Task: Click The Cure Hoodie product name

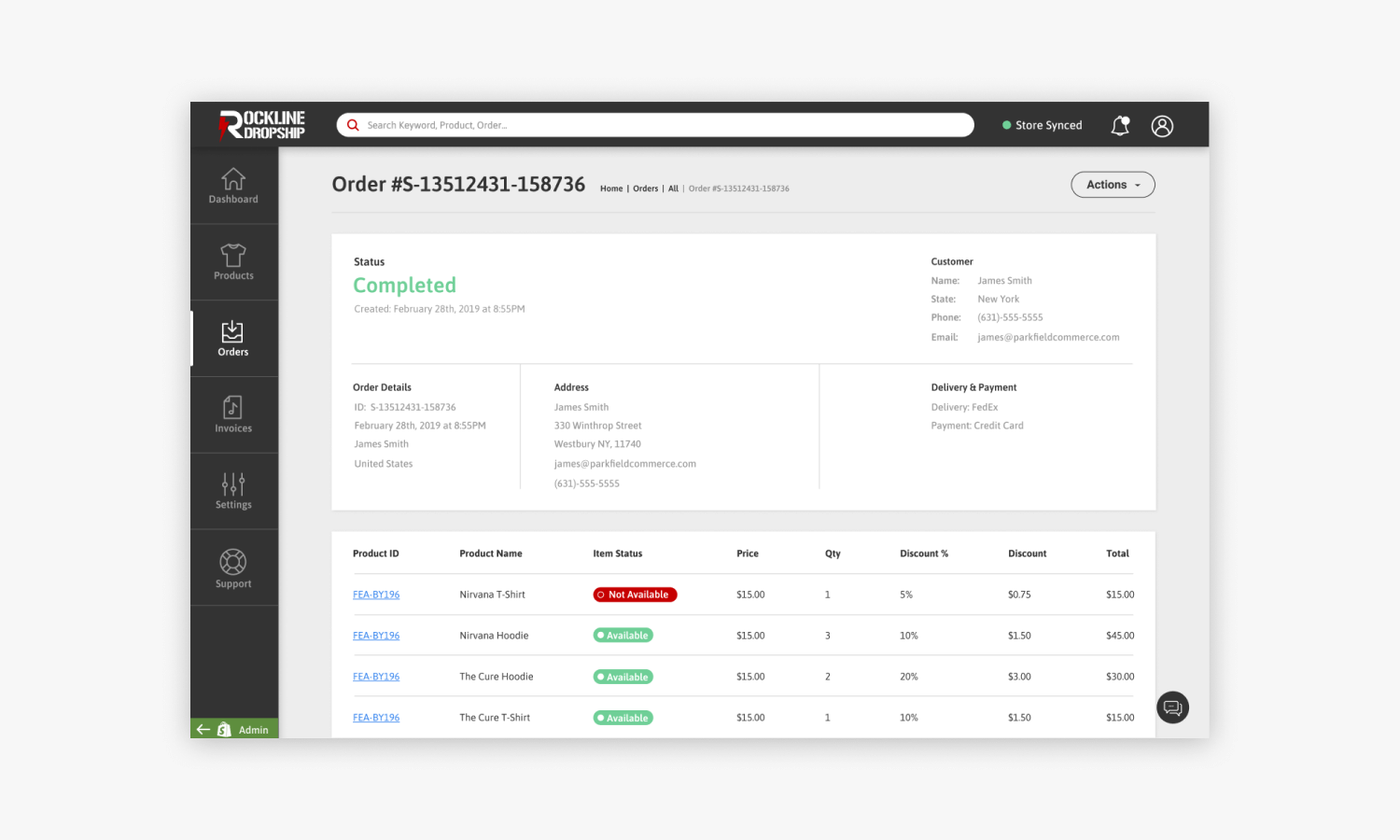Action: tap(497, 677)
